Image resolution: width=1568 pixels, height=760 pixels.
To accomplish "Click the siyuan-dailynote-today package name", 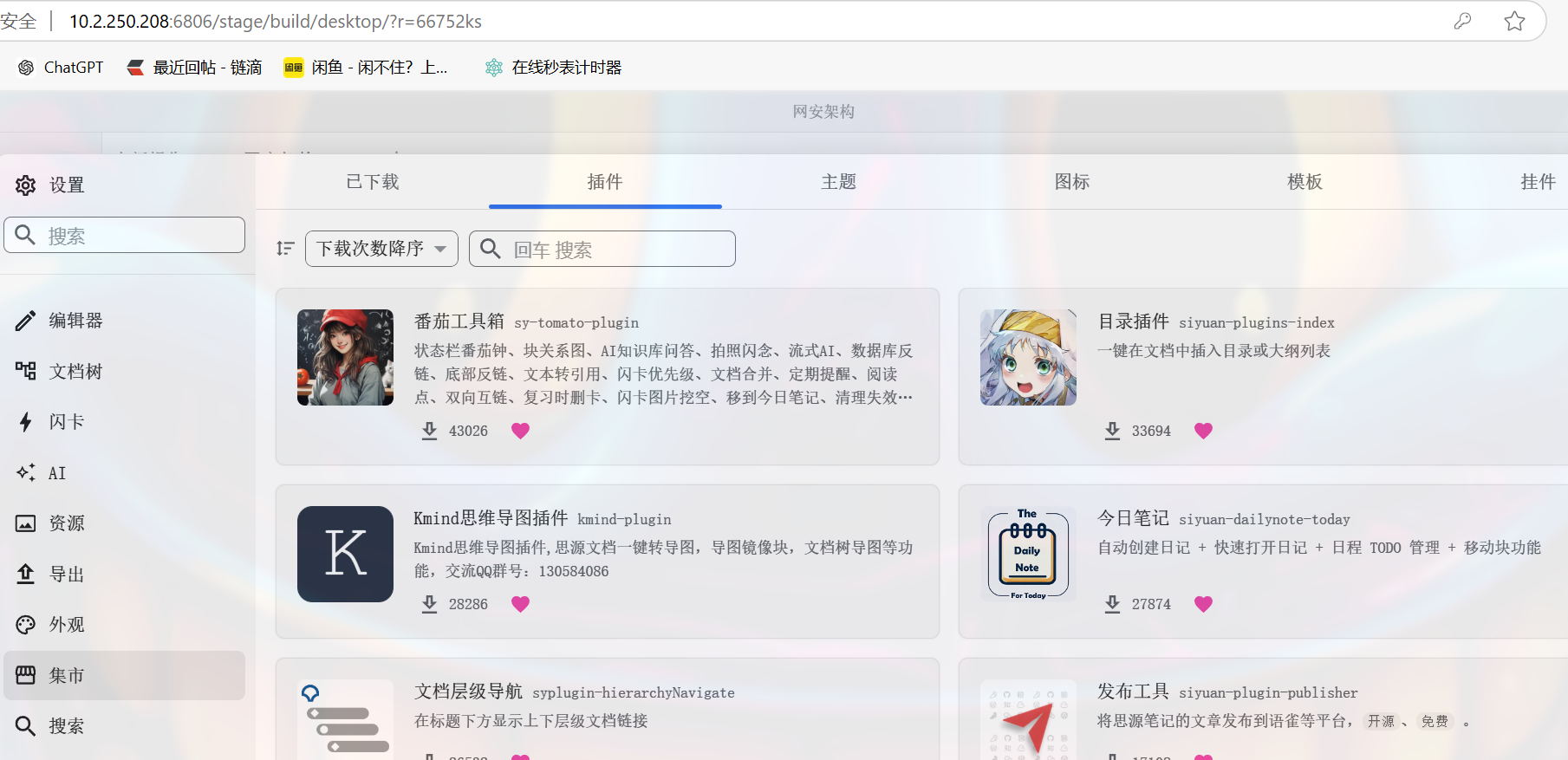I will (1265, 520).
